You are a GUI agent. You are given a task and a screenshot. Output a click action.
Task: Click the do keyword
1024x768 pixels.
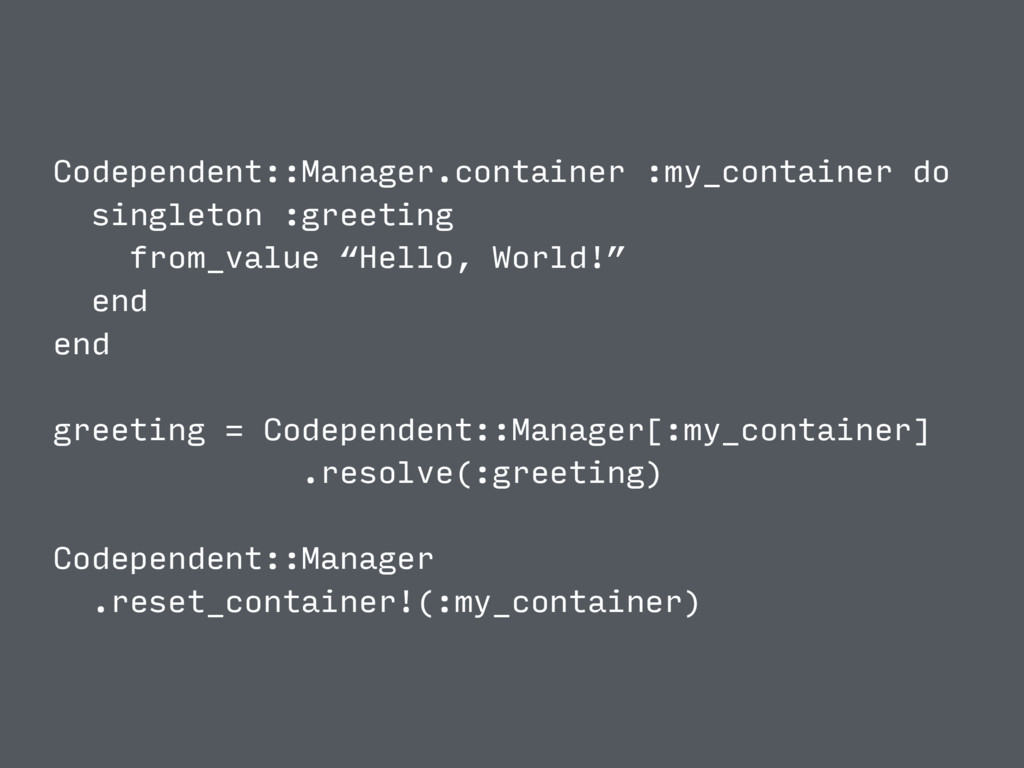point(931,172)
